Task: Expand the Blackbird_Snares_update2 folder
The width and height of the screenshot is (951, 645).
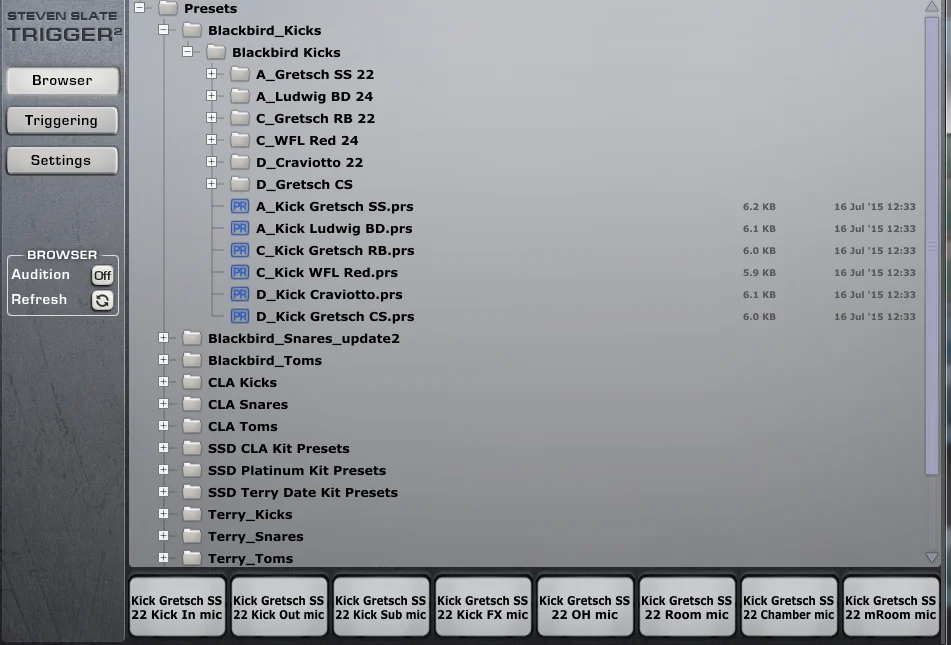Action: (x=163, y=337)
